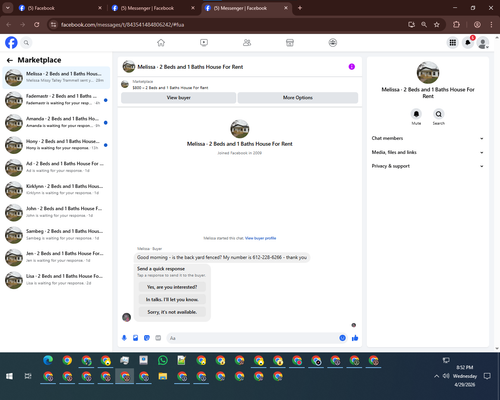Open Jen conversation in the list

click(x=56, y=257)
